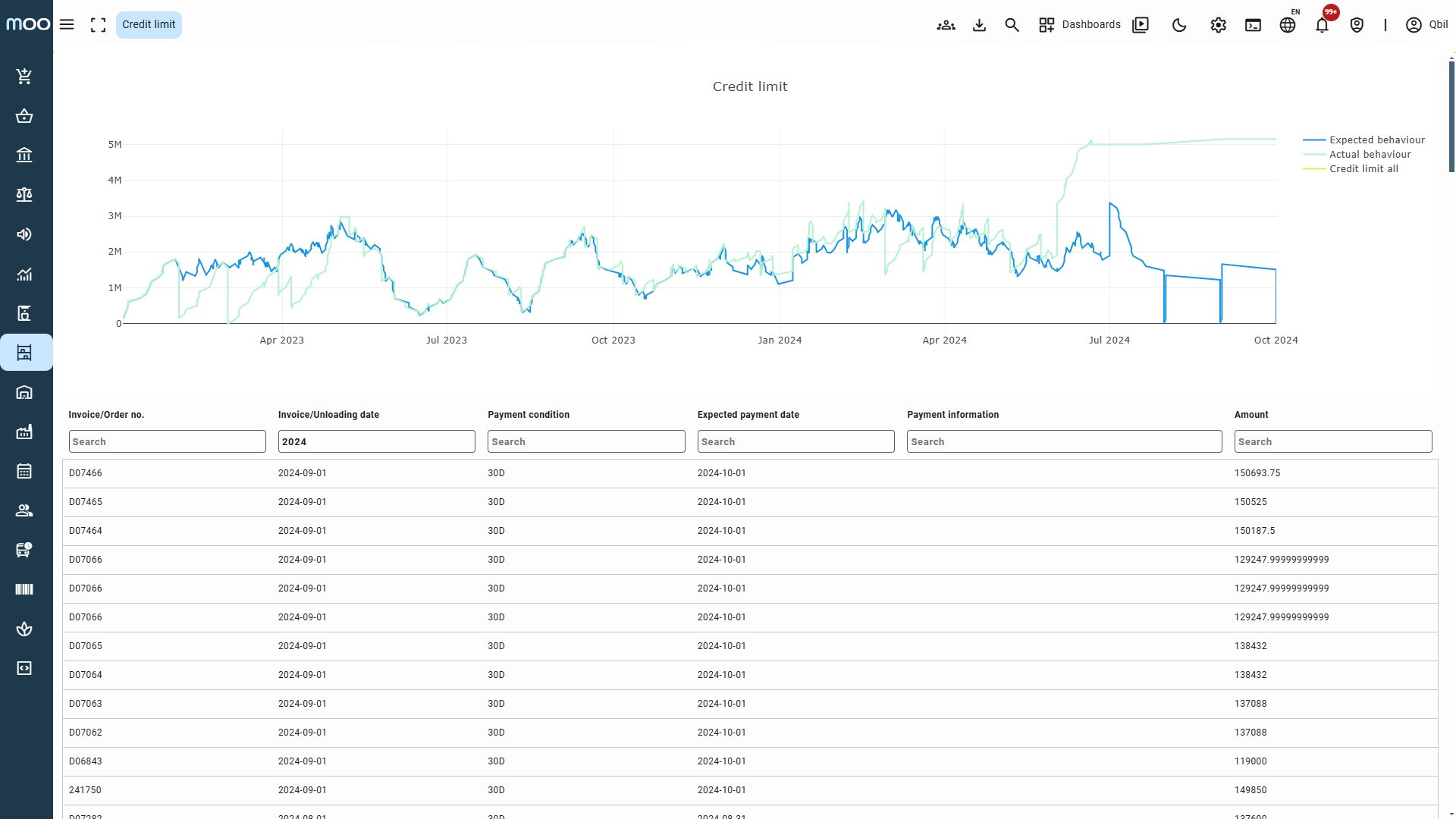Toggle Credit limit all legend entry
The width and height of the screenshot is (1456, 819).
pos(1363,168)
